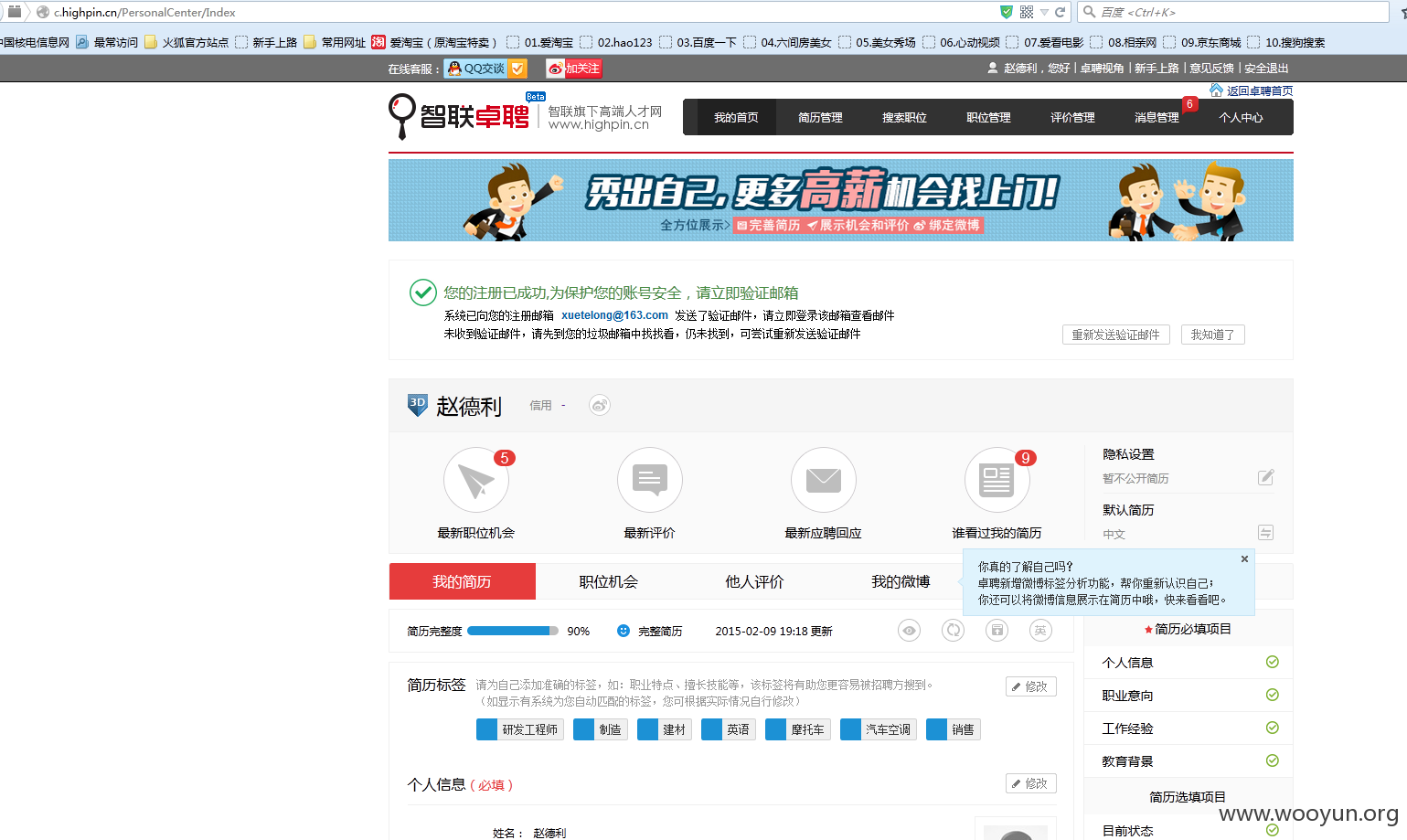This screenshot has height=840, width=1407.
Task: Click the 英 English resume icon
Action: click(1040, 631)
